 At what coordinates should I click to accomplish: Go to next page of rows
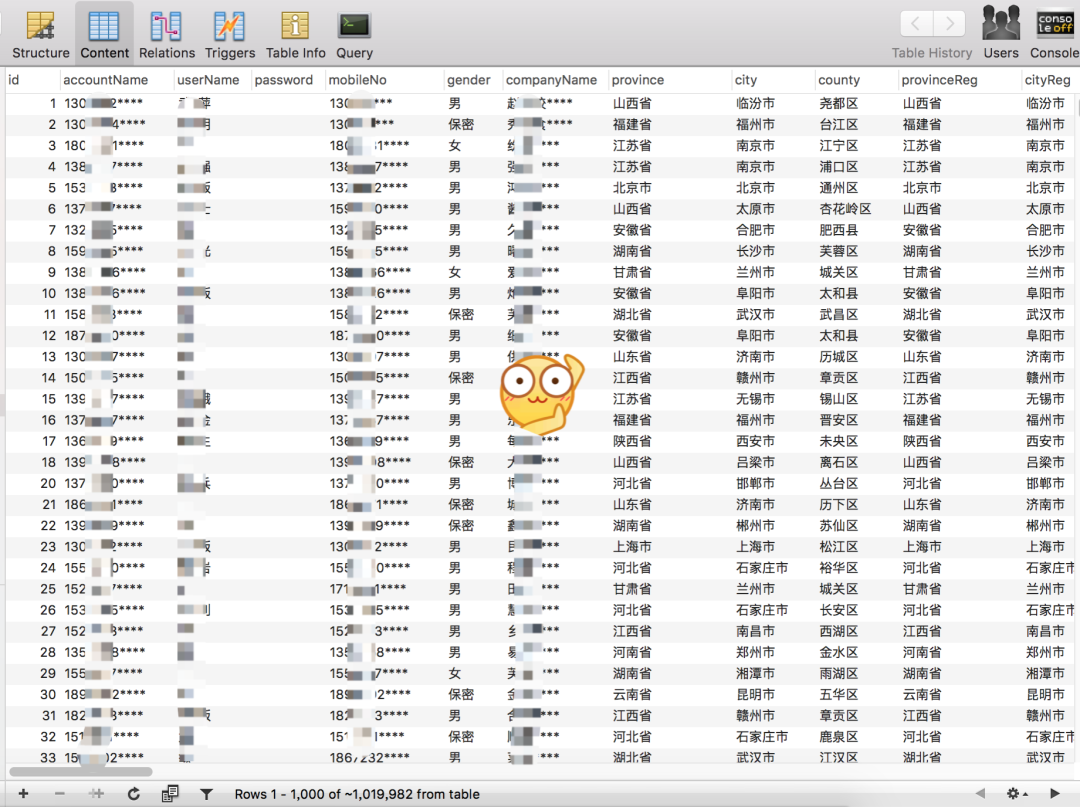(1055, 794)
